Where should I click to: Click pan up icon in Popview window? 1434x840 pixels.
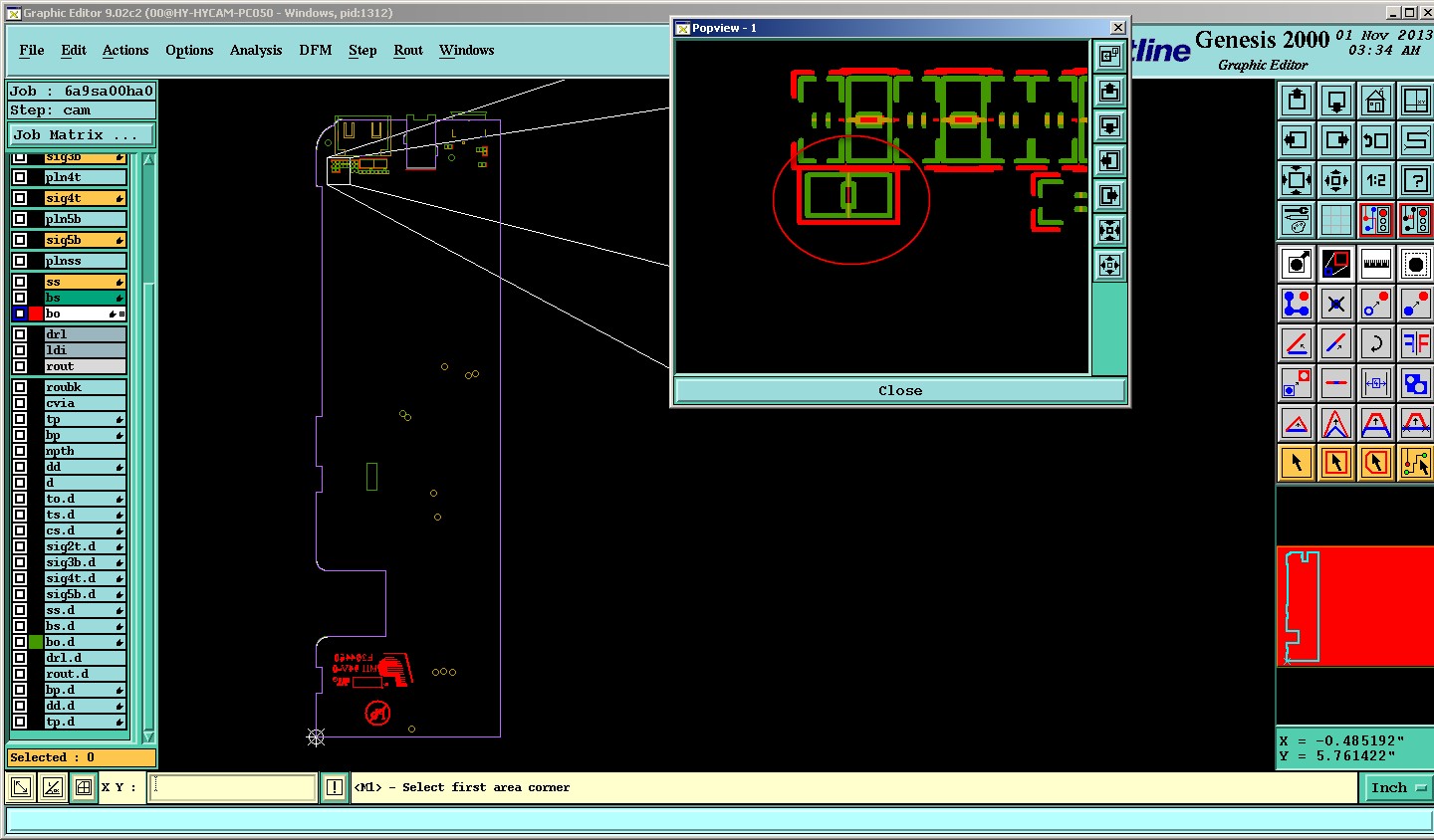pos(1109,92)
